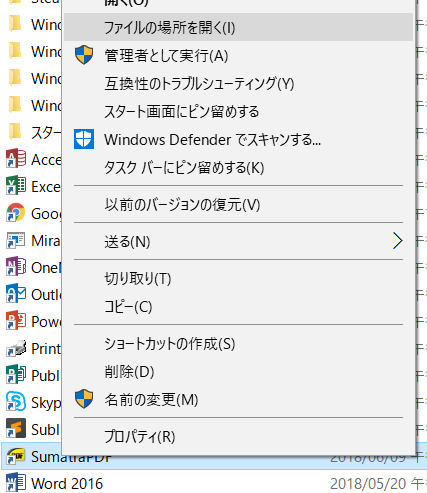427x493 pixels.
Task: Click the Pow shortcut name
Action: pyautogui.click(x=46, y=322)
